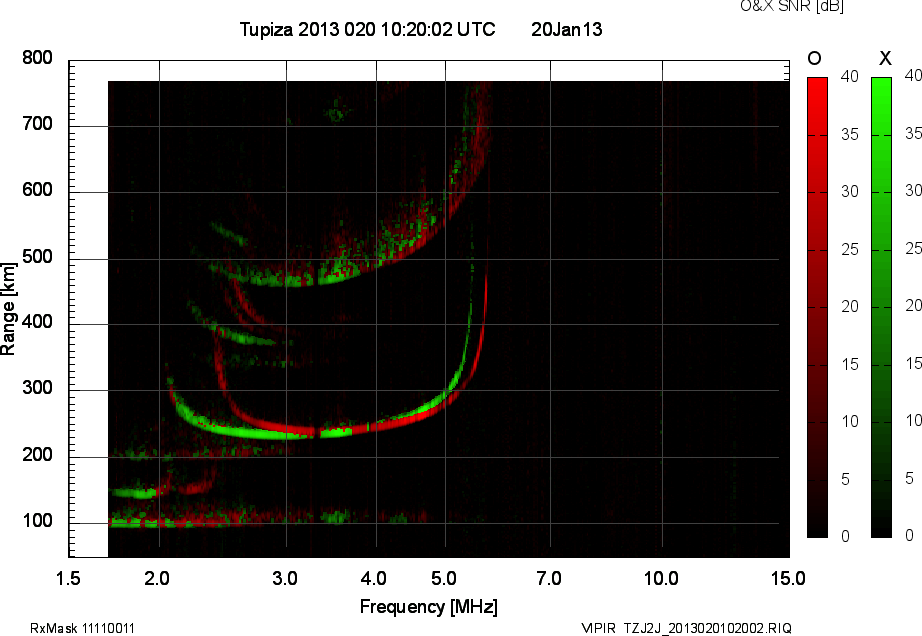Click the 100 tick on the Range axis
Viewport: 922px width, 636px height.
[37, 521]
